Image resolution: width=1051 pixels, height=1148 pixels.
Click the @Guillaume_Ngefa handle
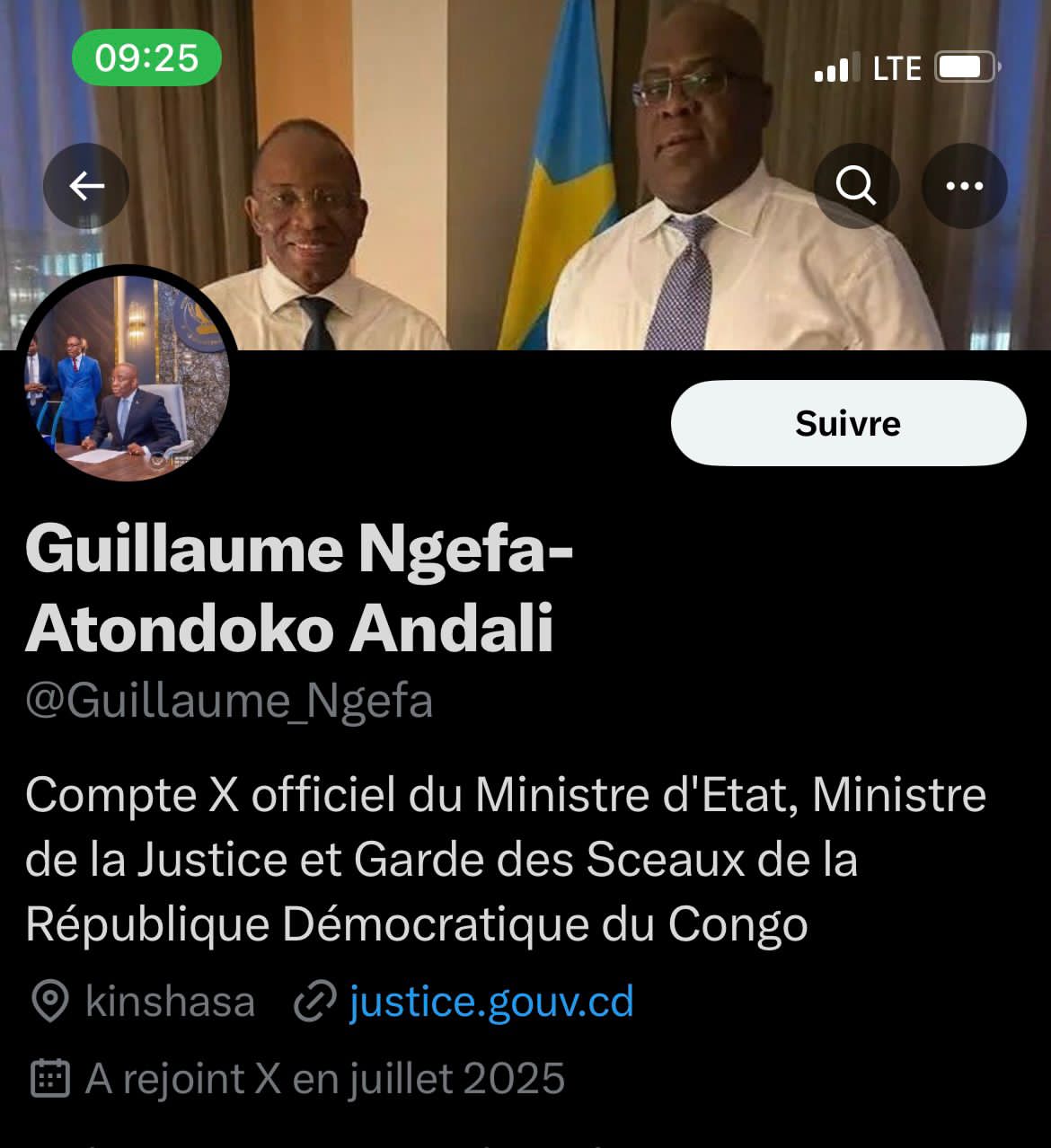click(x=229, y=702)
